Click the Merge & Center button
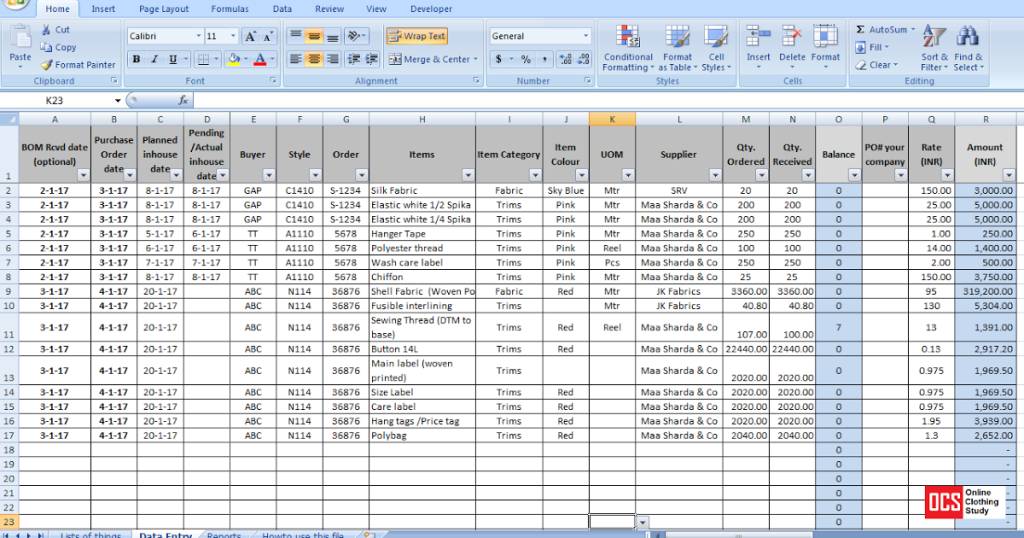 point(429,60)
